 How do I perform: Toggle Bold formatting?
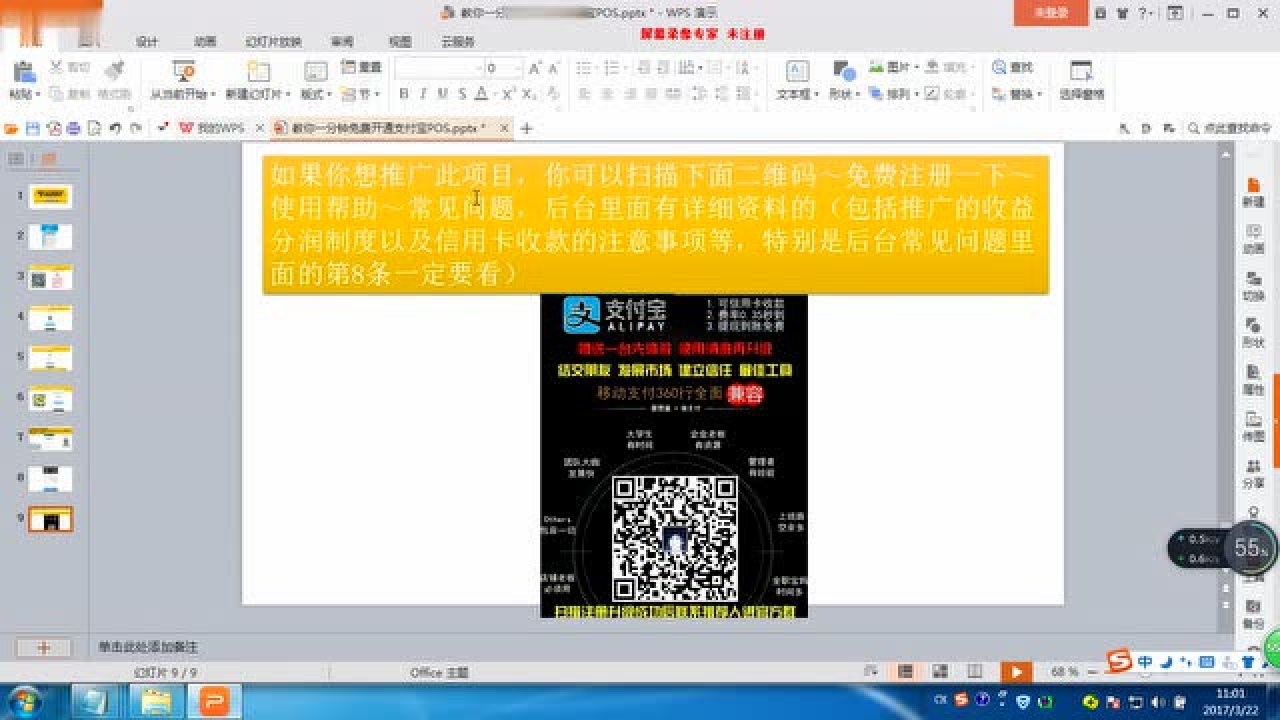(x=404, y=94)
